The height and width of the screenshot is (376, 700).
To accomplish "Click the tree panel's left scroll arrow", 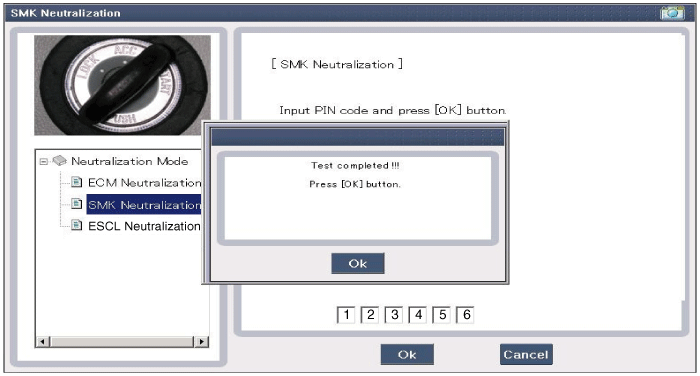I will click(43, 342).
